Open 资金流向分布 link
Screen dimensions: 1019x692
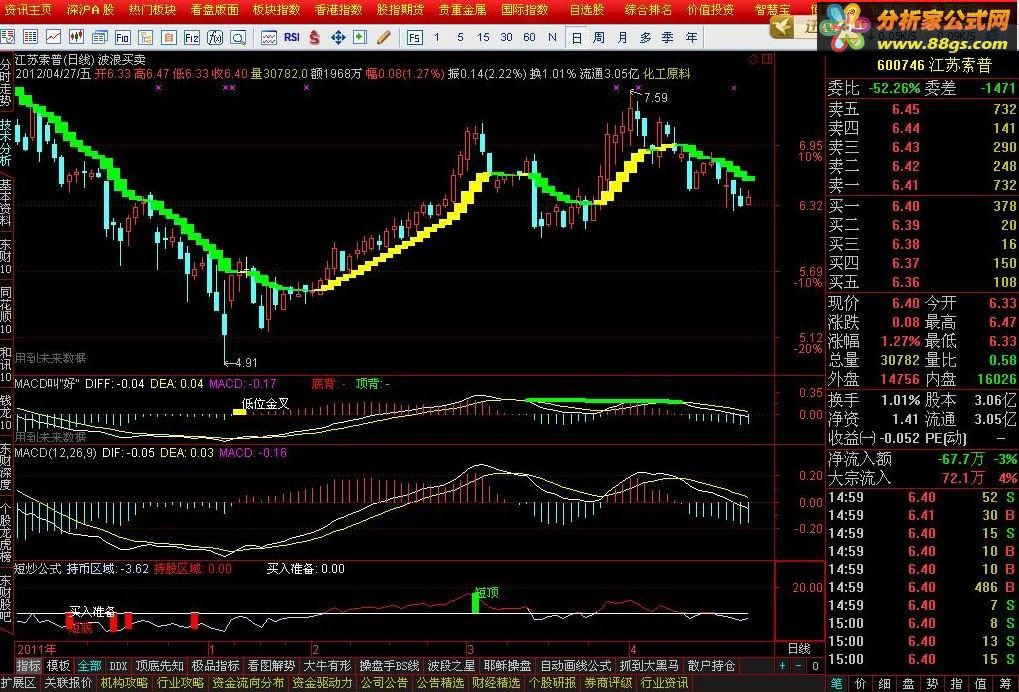(x=248, y=683)
